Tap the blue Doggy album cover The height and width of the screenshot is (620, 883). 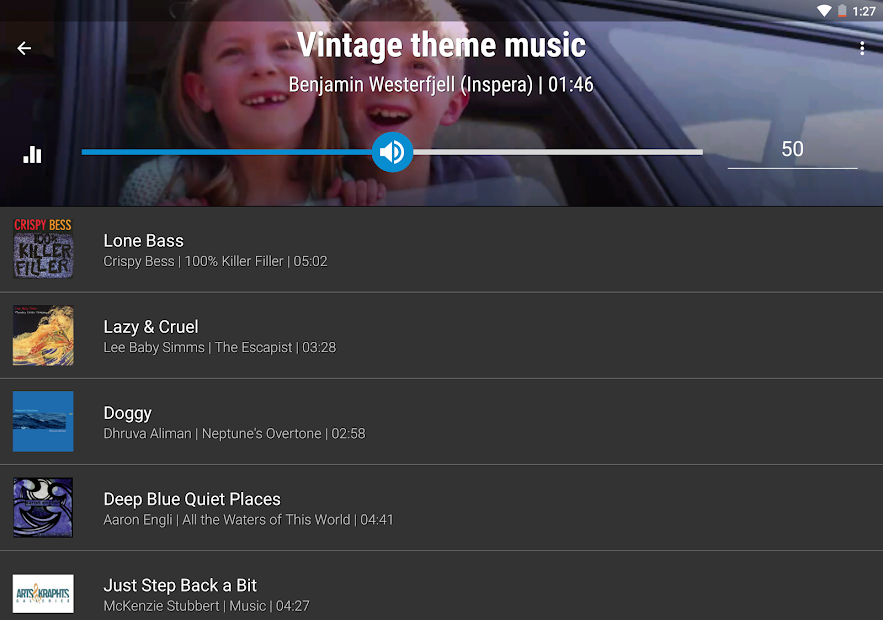pyautogui.click(x=43, y=421)
